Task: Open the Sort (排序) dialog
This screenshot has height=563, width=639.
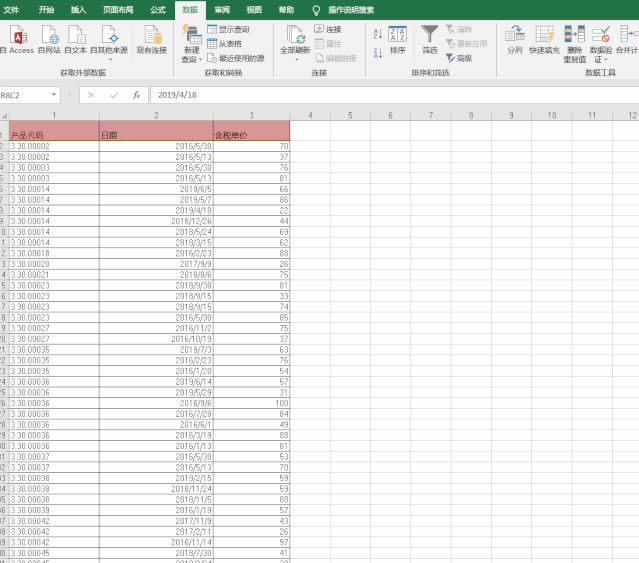Action: pos(397,40)
